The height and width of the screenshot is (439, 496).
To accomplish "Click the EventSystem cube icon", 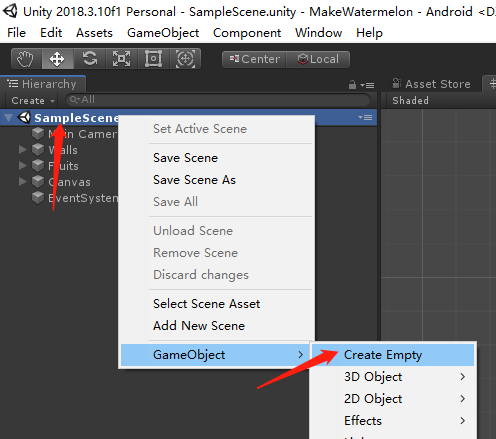I will click(38, 197).
